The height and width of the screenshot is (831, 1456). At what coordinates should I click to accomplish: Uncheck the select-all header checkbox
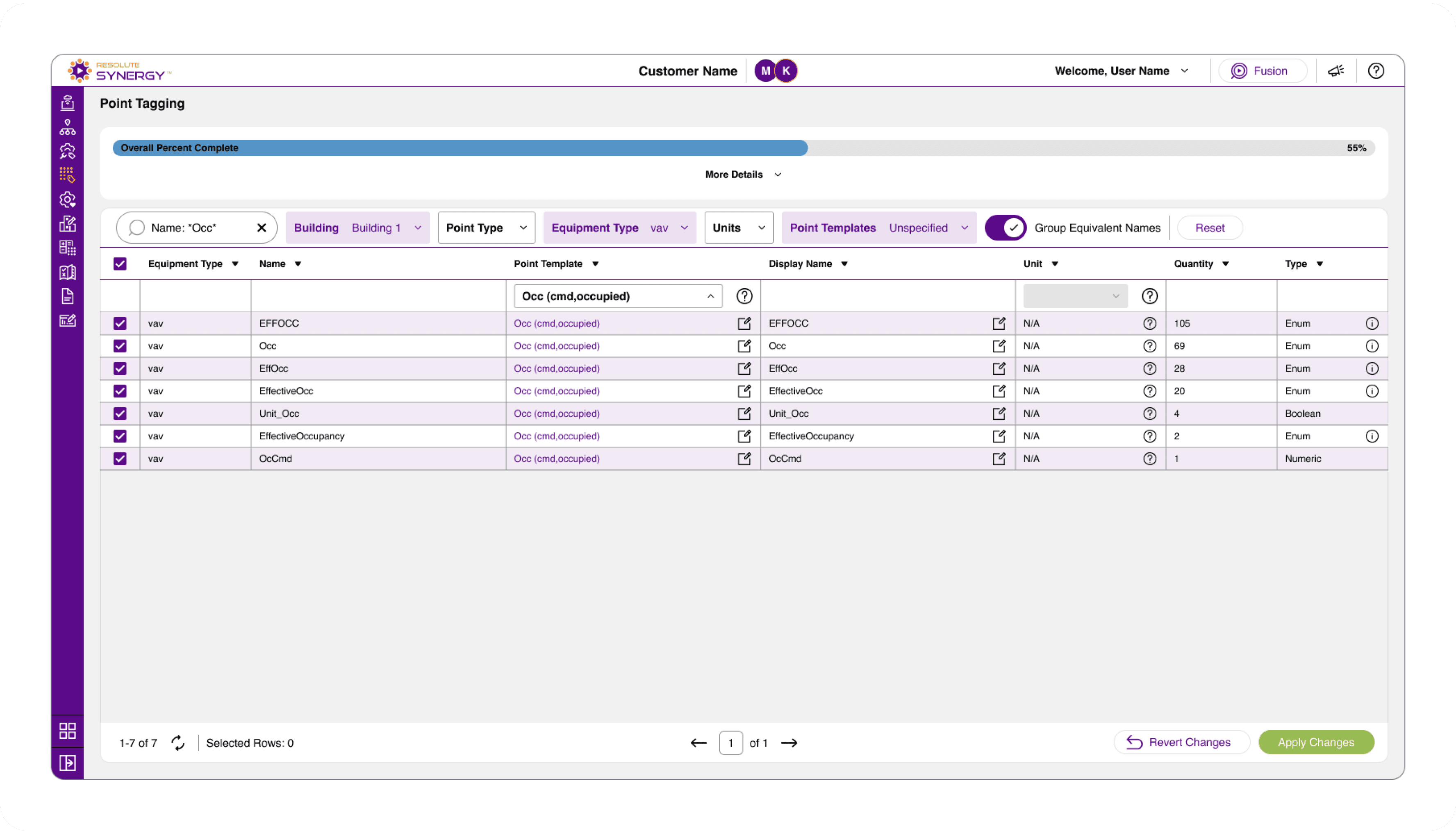120,264
